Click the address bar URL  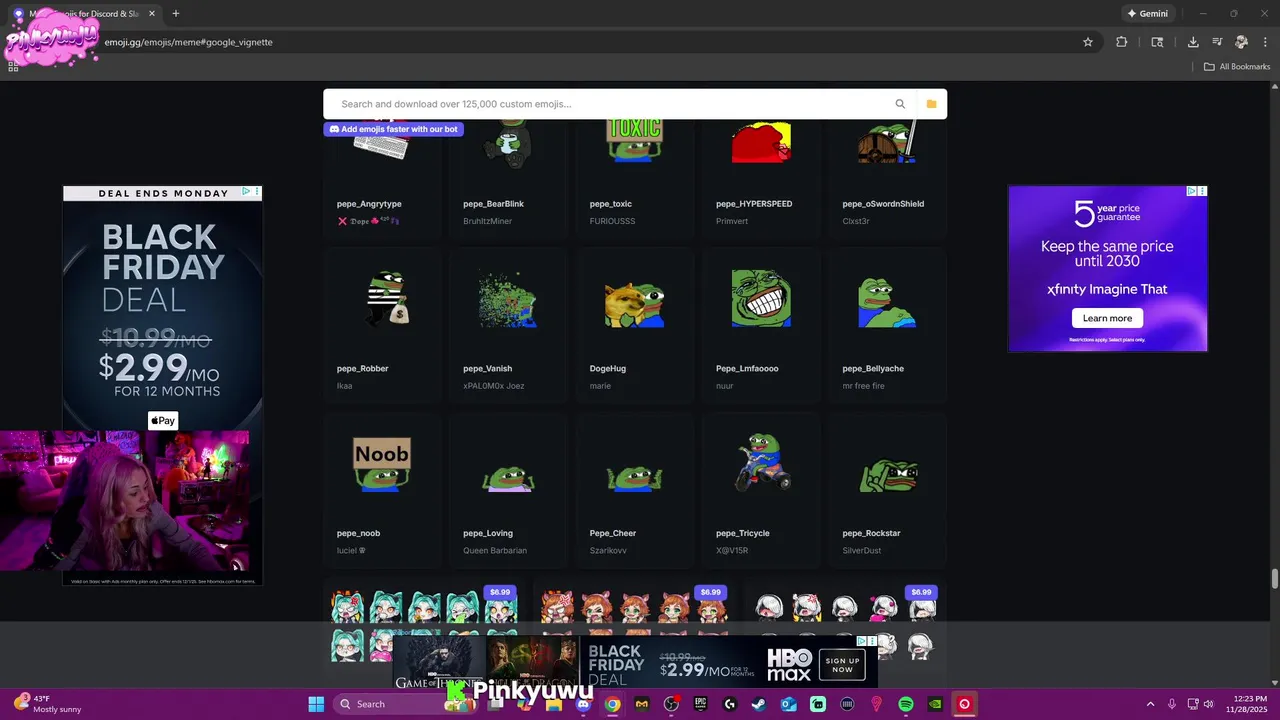pos(189,42)
